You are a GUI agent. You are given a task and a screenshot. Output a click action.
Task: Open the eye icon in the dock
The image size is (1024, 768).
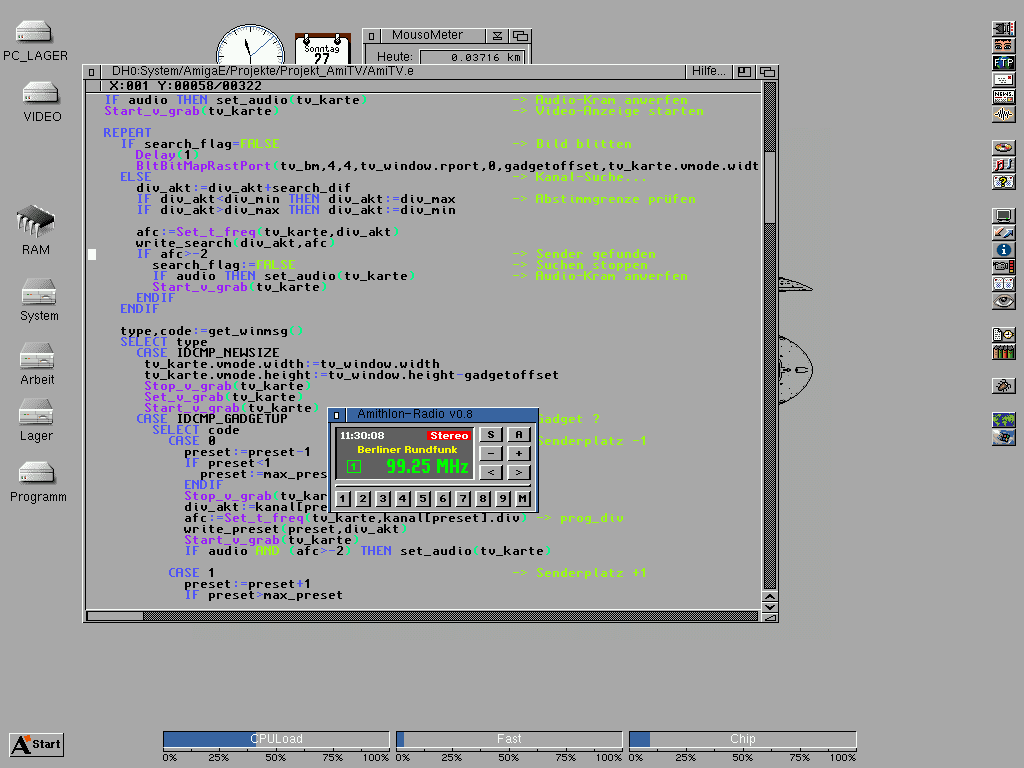1003,300
